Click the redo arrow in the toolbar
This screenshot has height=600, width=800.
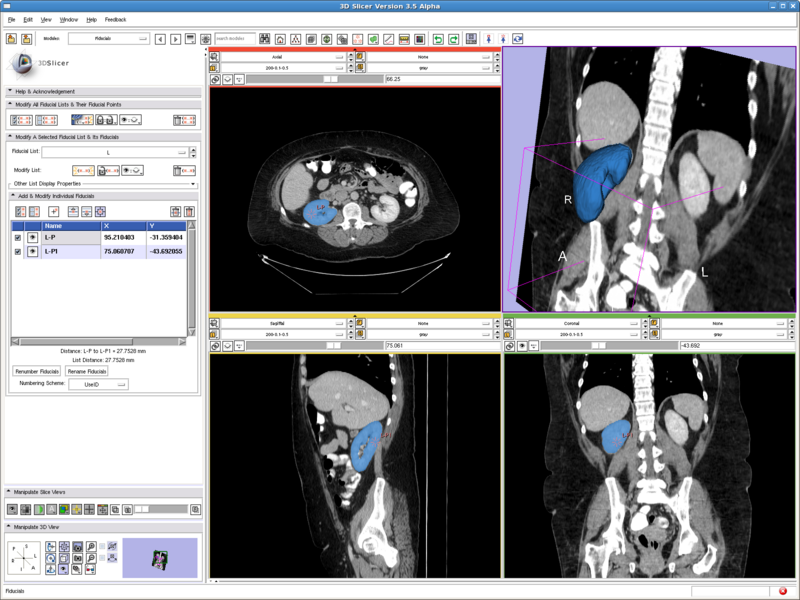(453, 39)
